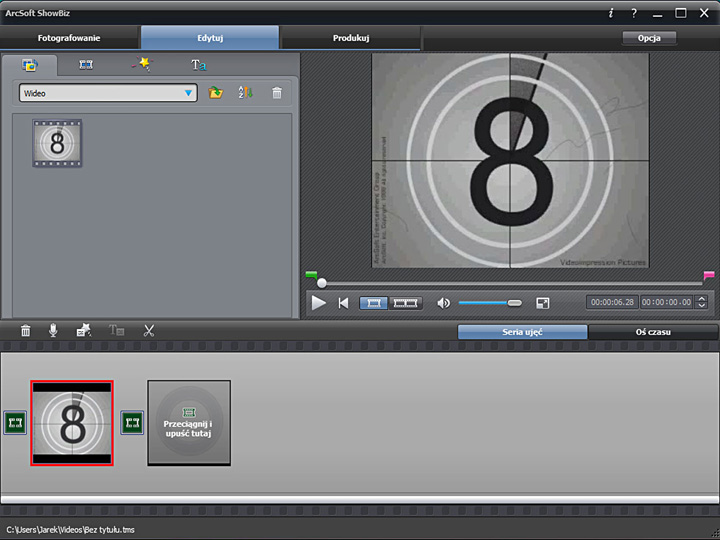Viewport: 720px width, 540px height.
Task: Click the storyboard effects wand icon
Action: point(84,330)
